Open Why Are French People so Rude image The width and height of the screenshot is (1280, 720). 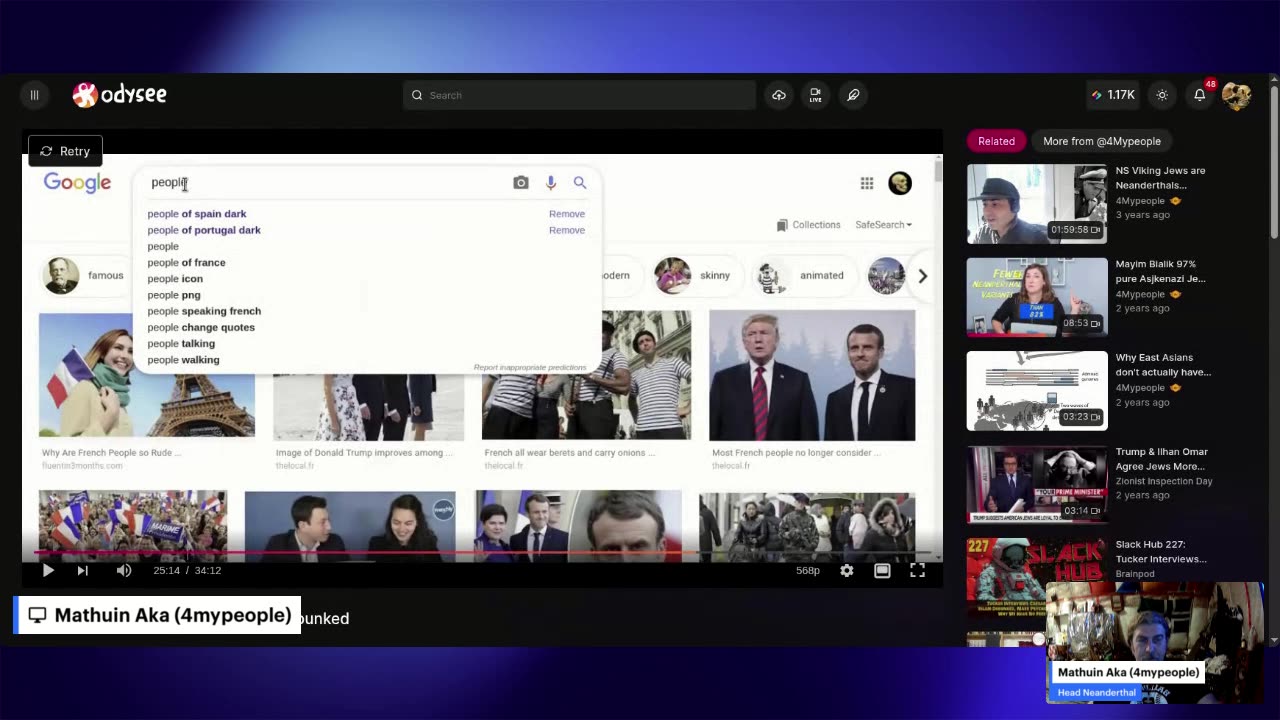click(x=147, y=375)
